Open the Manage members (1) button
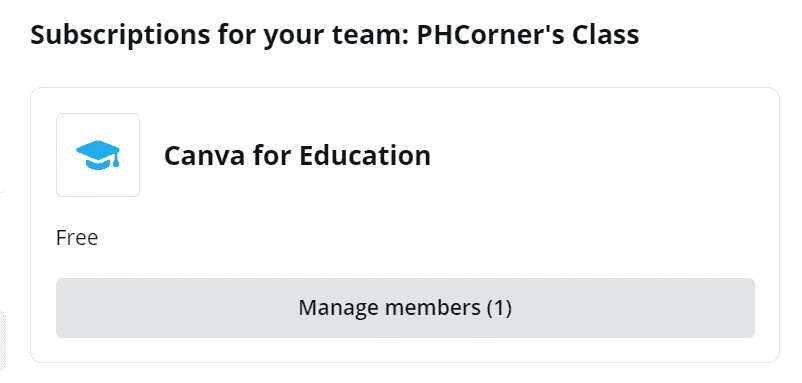The image size is (802, 383). tap(405, 308)
